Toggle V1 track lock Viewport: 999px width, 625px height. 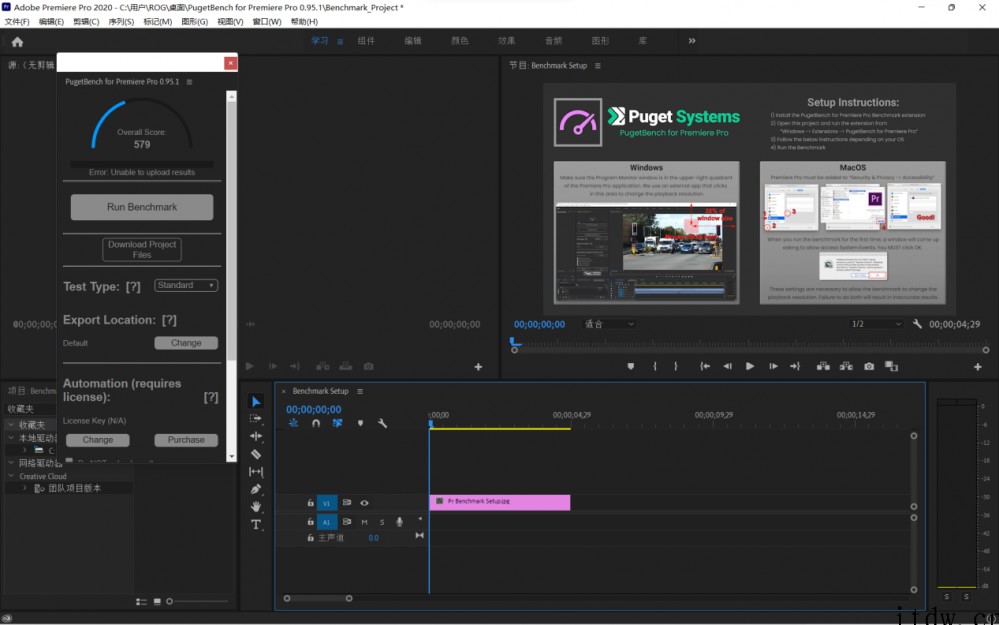coord(310,503)
